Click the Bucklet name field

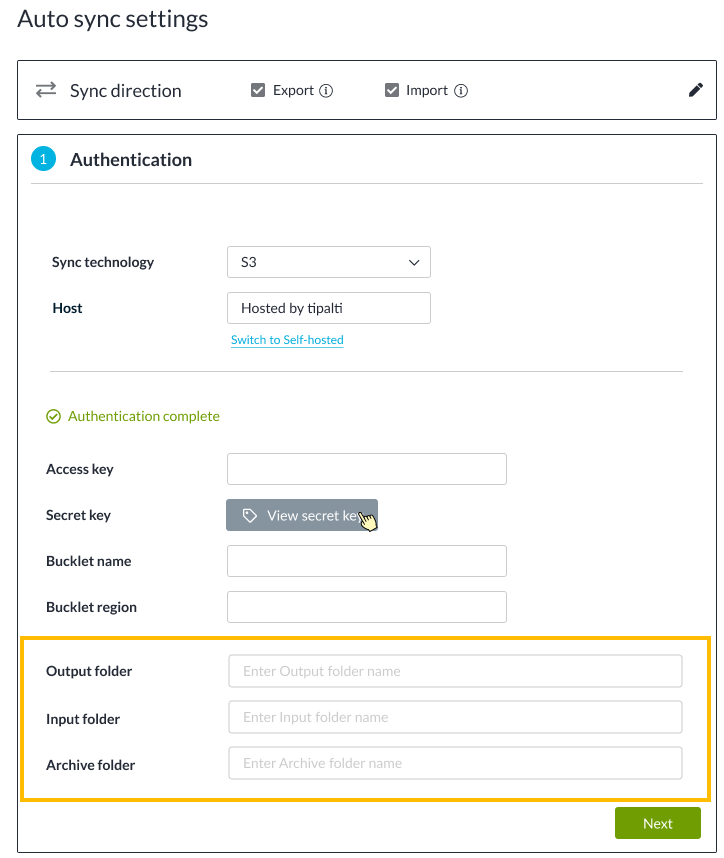pos(367,561)
